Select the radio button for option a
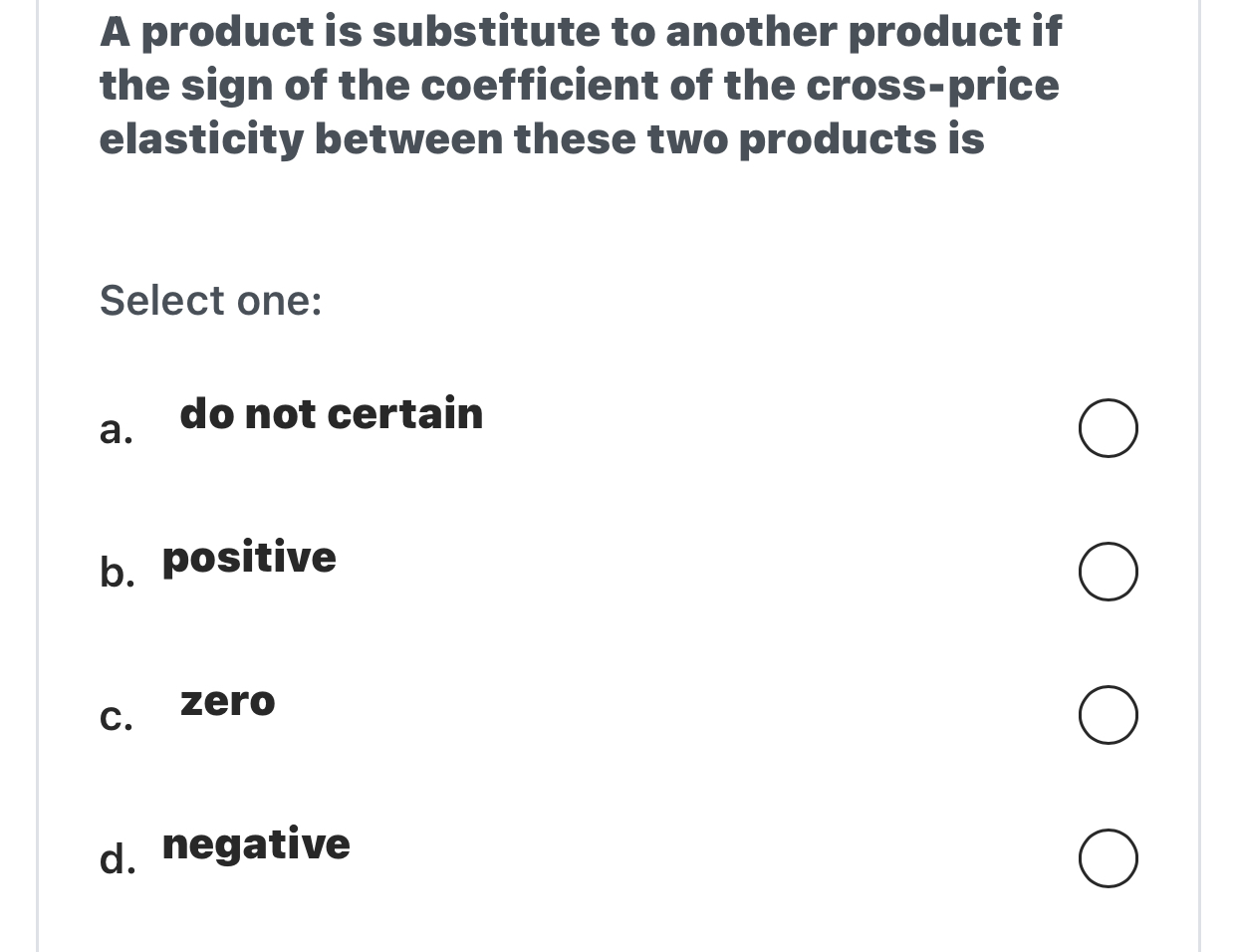The width and height of the screenshot is (1237, 952). click(x=1109, y=428)
